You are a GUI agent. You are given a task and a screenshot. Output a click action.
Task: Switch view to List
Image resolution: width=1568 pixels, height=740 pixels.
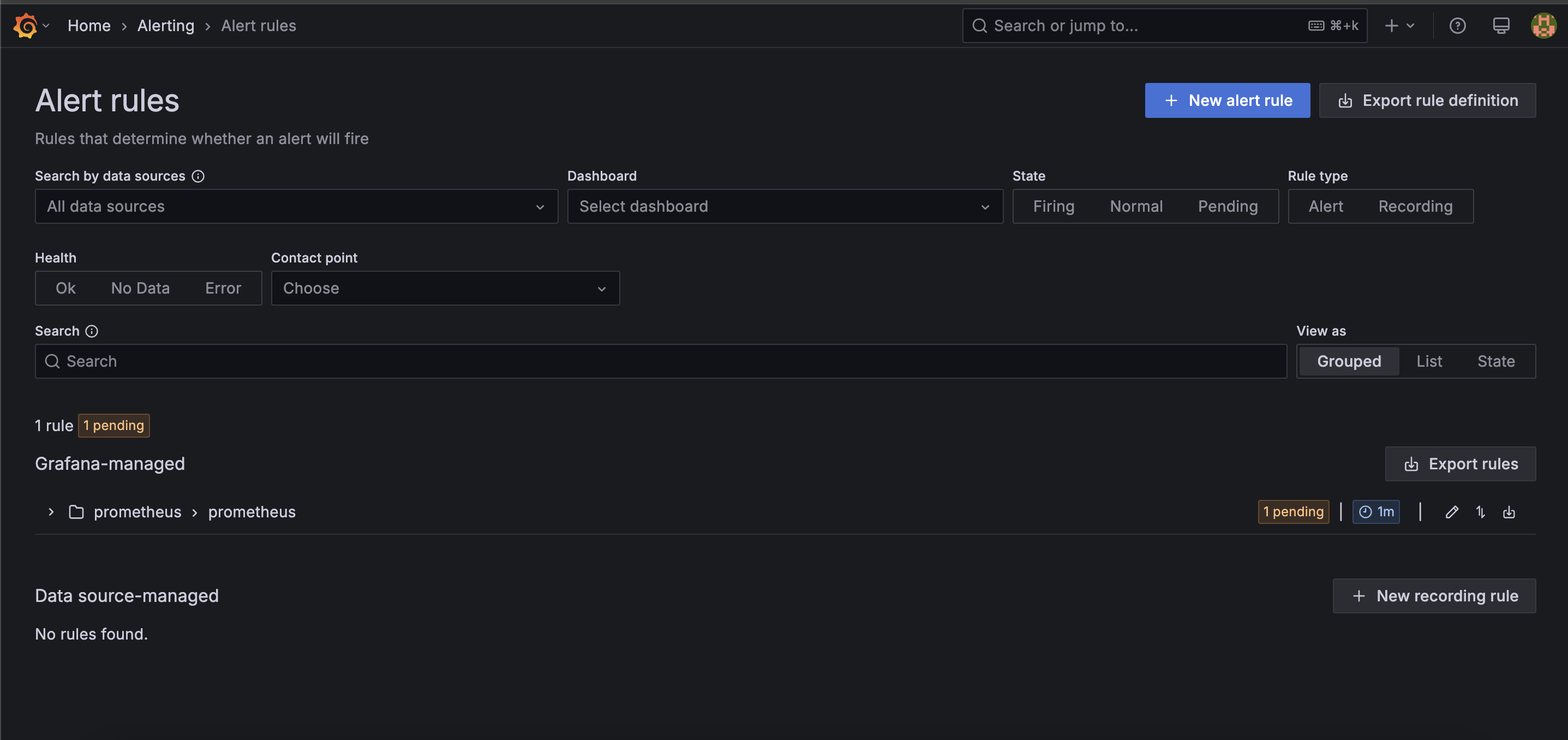[x=1429, y=361]
